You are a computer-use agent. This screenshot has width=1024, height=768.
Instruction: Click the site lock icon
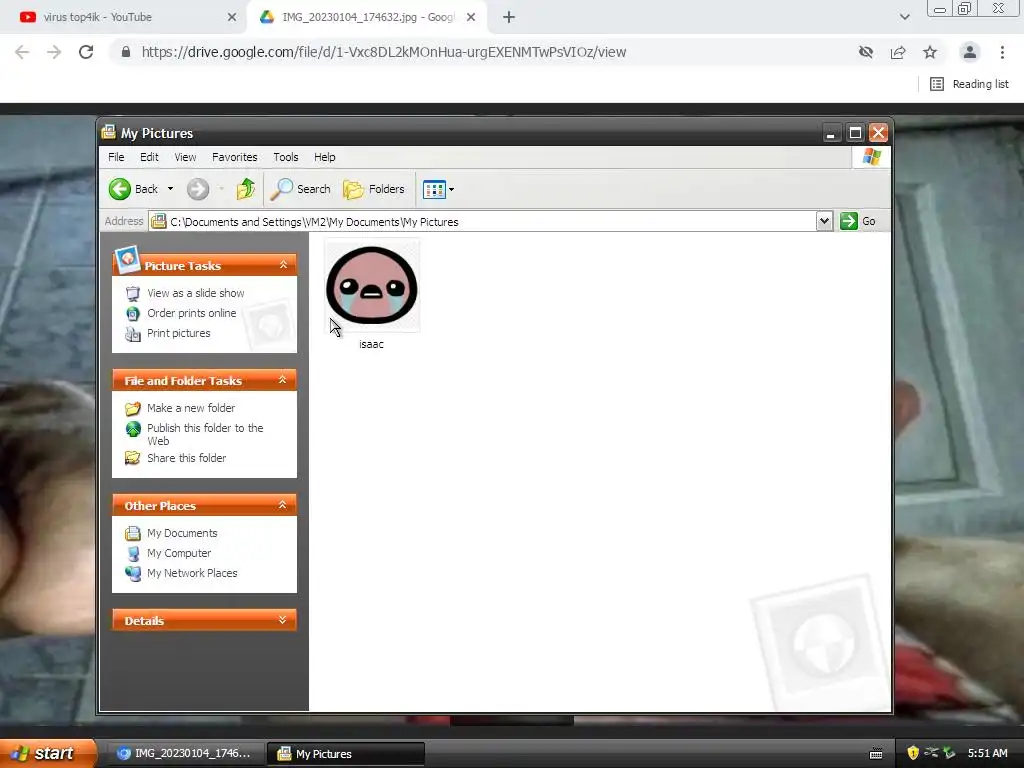(x=126, y=52)
